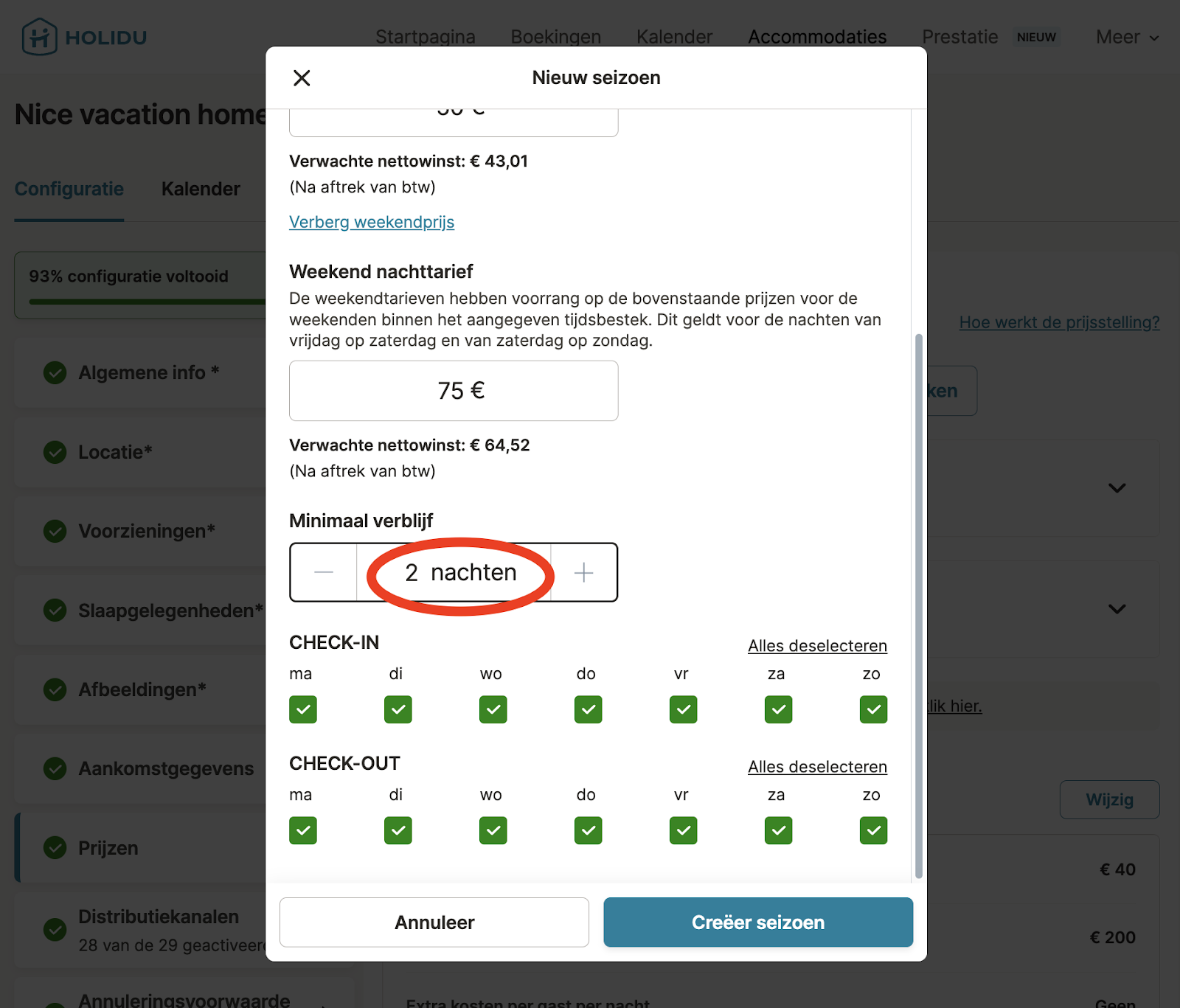The width and height of the screenshot is (1180, 1008).
Task: Close the Nieuw seizoen dialog
Action: point(302,78)
